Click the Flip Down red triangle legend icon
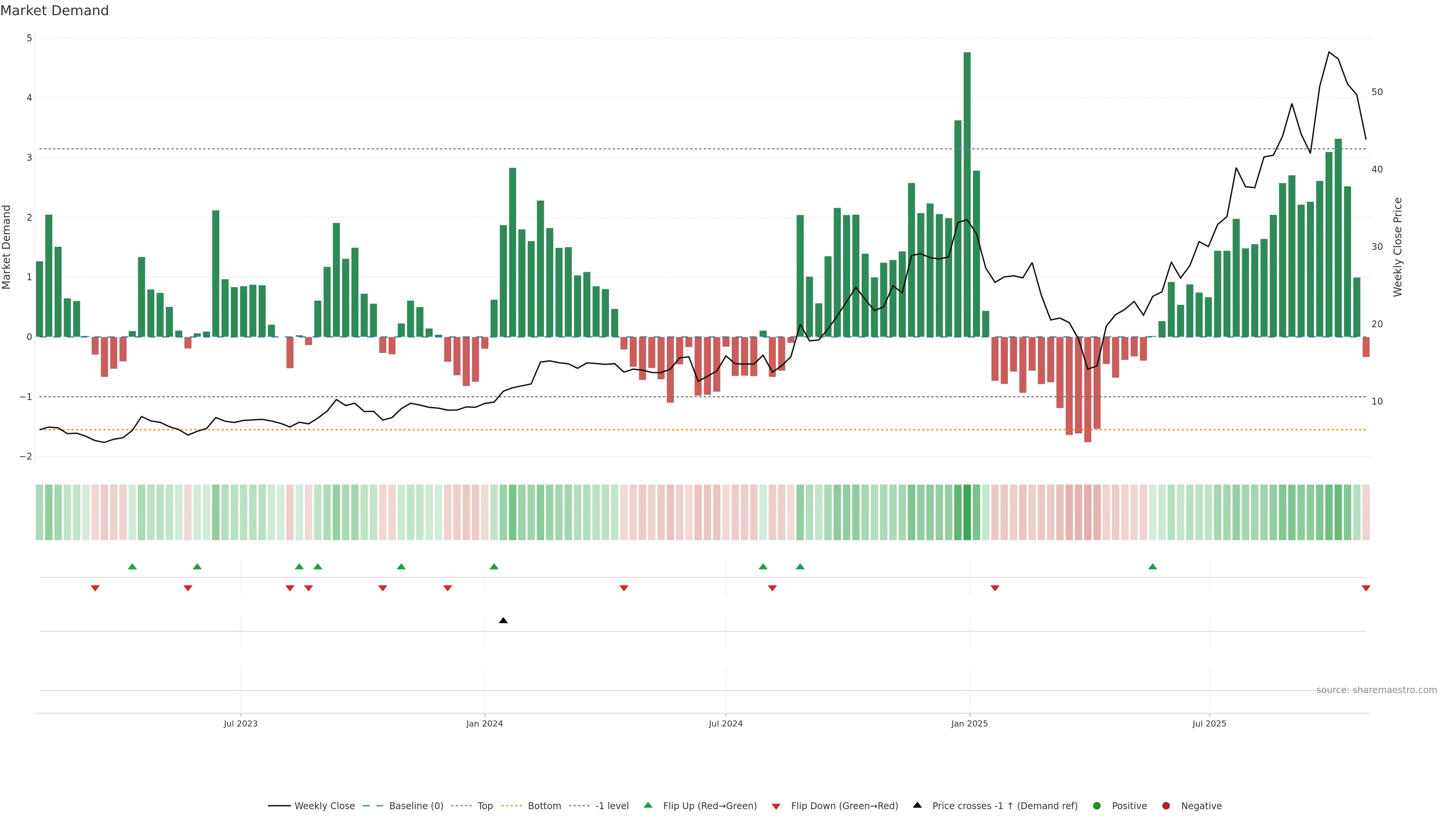1456x819 pixels. coord(776,806)
